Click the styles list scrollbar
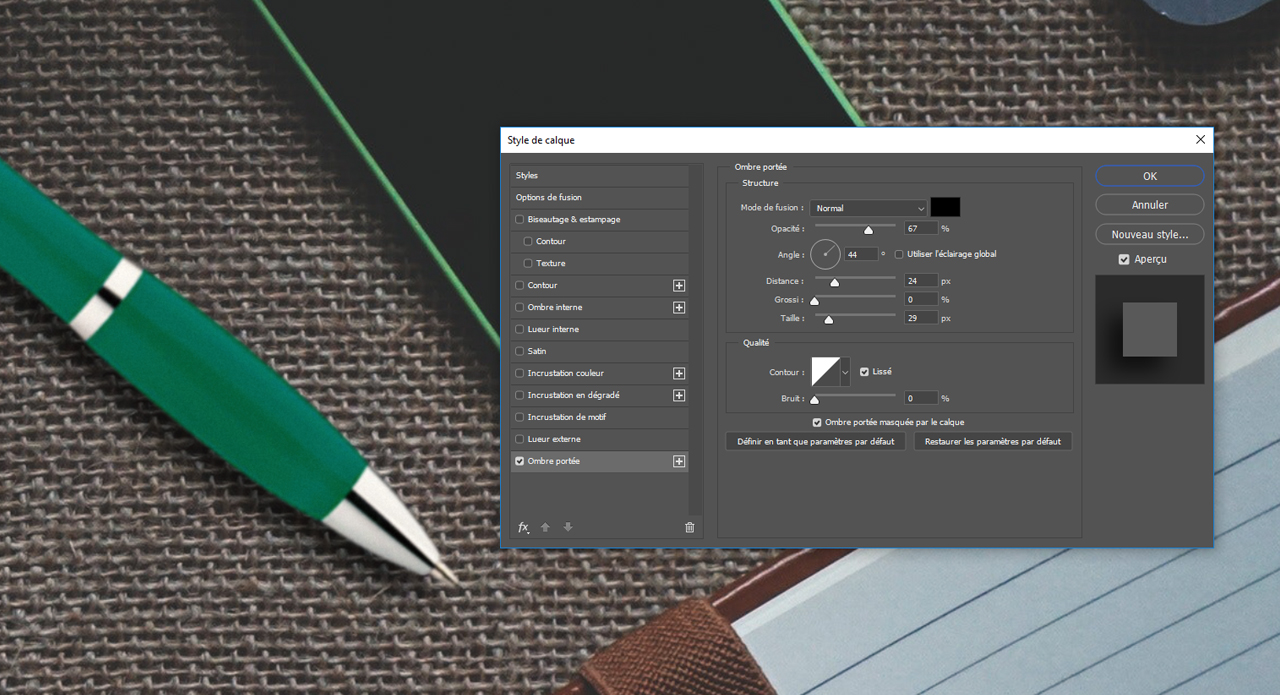1280x695 pixels. coord(696,340)
